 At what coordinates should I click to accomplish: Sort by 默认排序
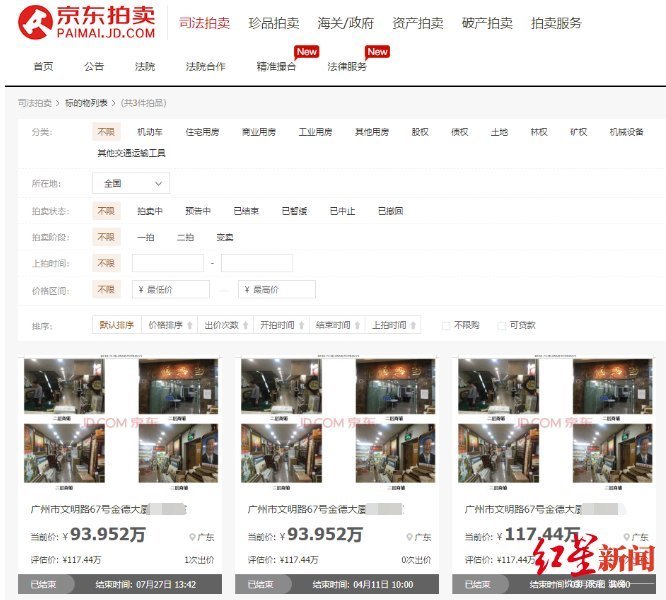click(x=117, y=325)
